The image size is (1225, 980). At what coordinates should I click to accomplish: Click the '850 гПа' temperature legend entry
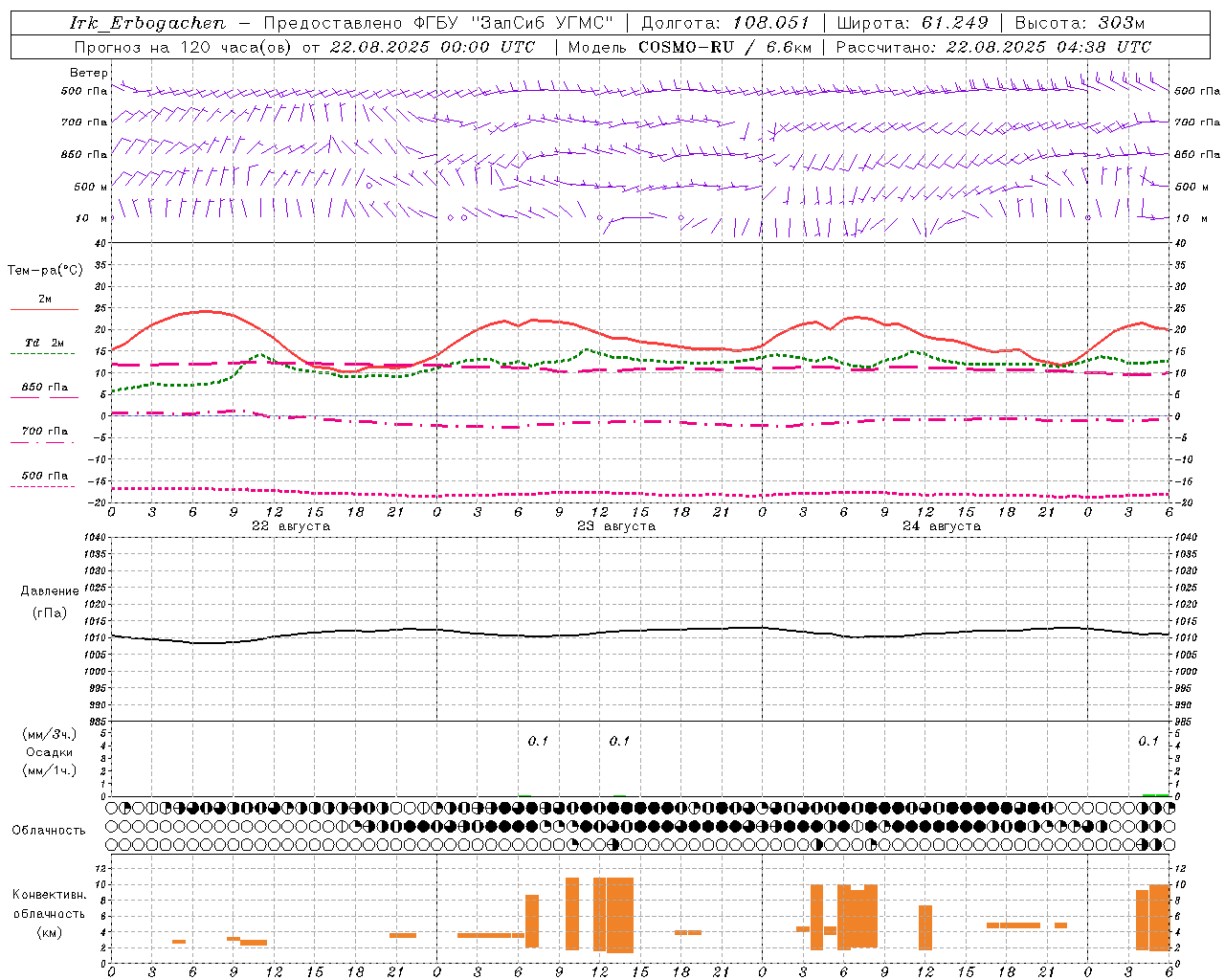point(45,388)
